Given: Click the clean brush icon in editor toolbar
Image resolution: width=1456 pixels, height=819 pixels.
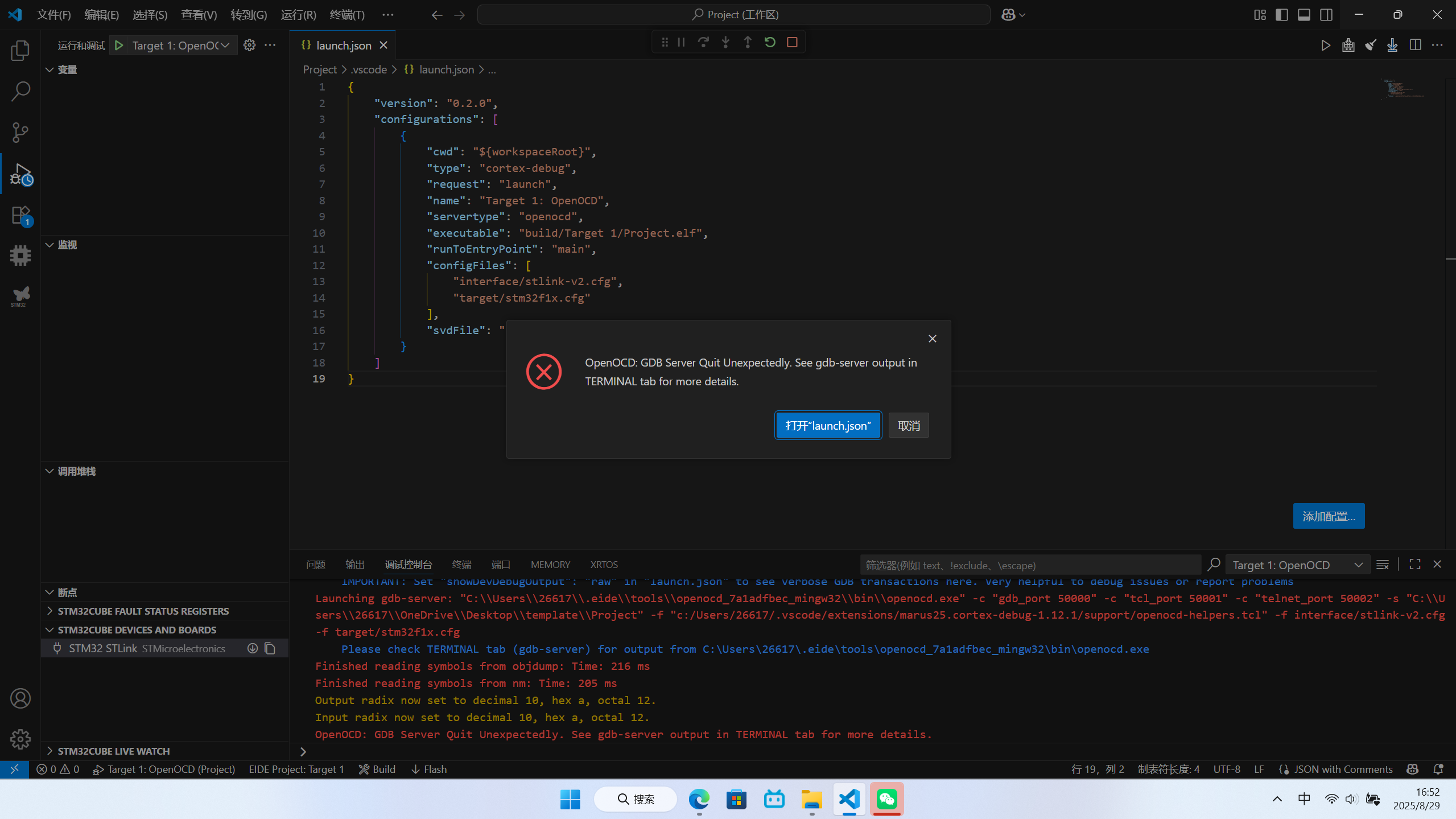Looking at the screenshot, I should tap(1371, 45).
